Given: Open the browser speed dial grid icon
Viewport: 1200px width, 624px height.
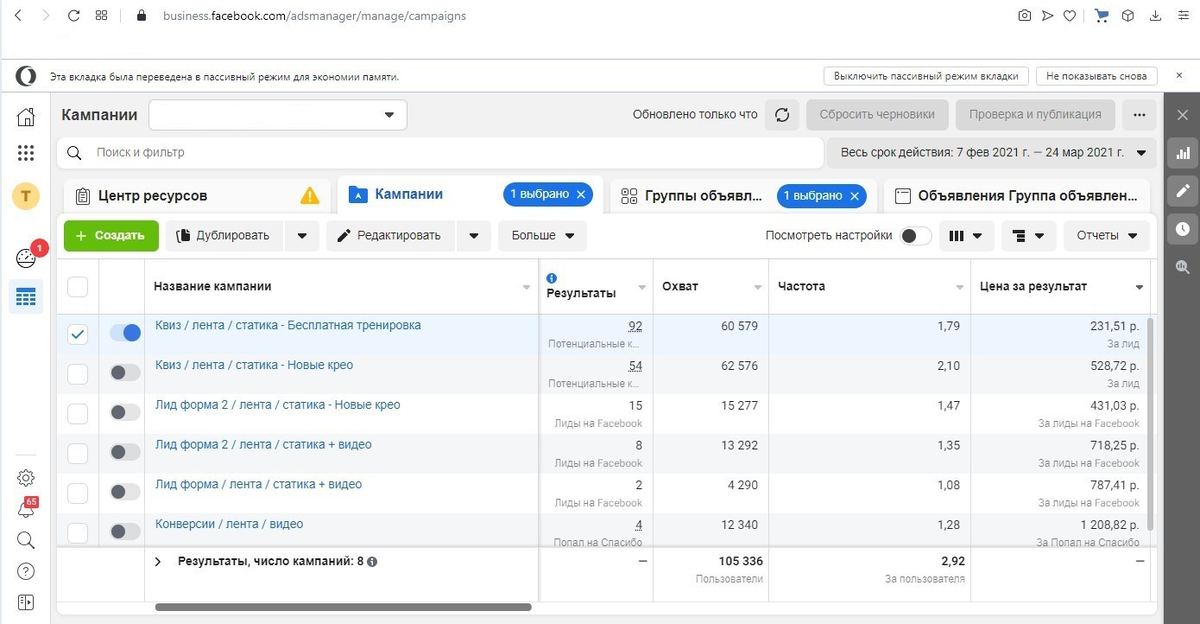Looking at the screenshot, I should (x=102, y=16).
